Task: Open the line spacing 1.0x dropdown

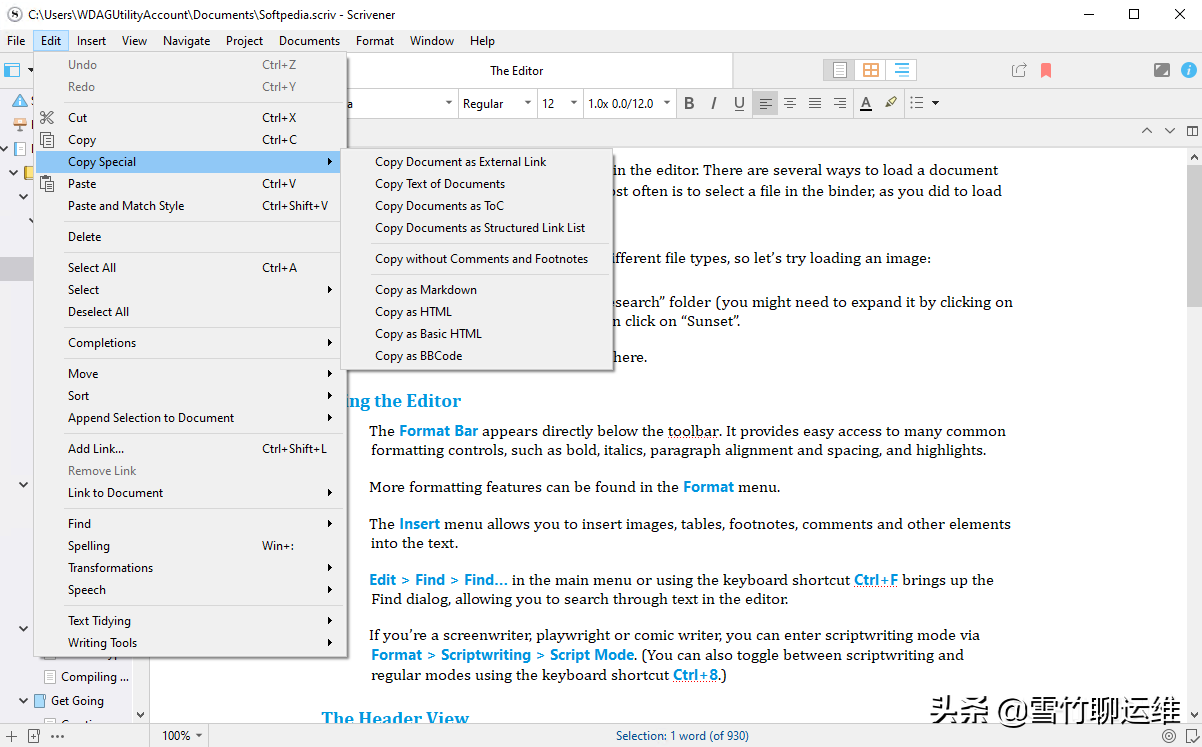Action: click(x=629, y=103)
